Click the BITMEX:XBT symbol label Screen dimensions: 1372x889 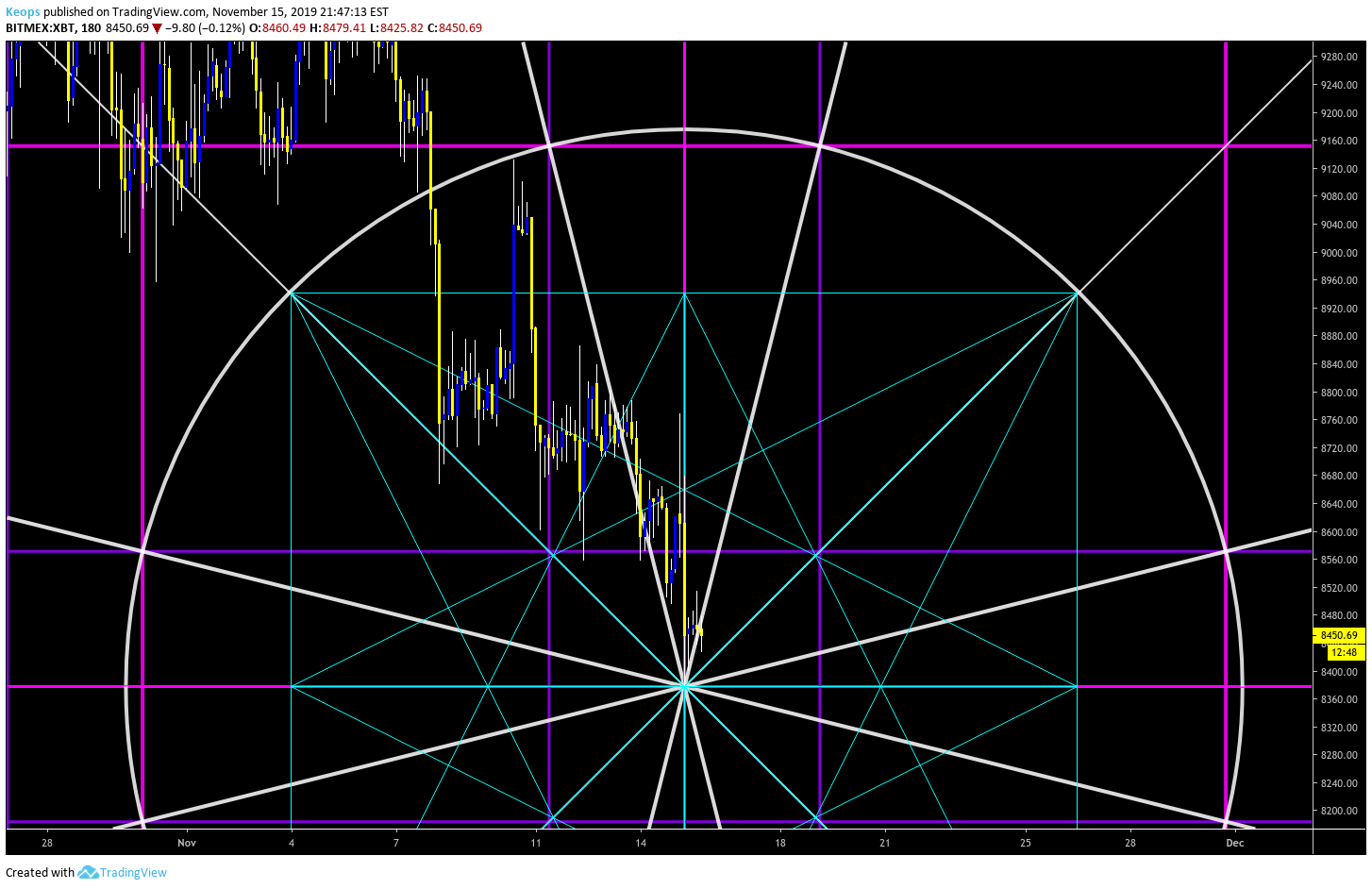click(40, 27)
